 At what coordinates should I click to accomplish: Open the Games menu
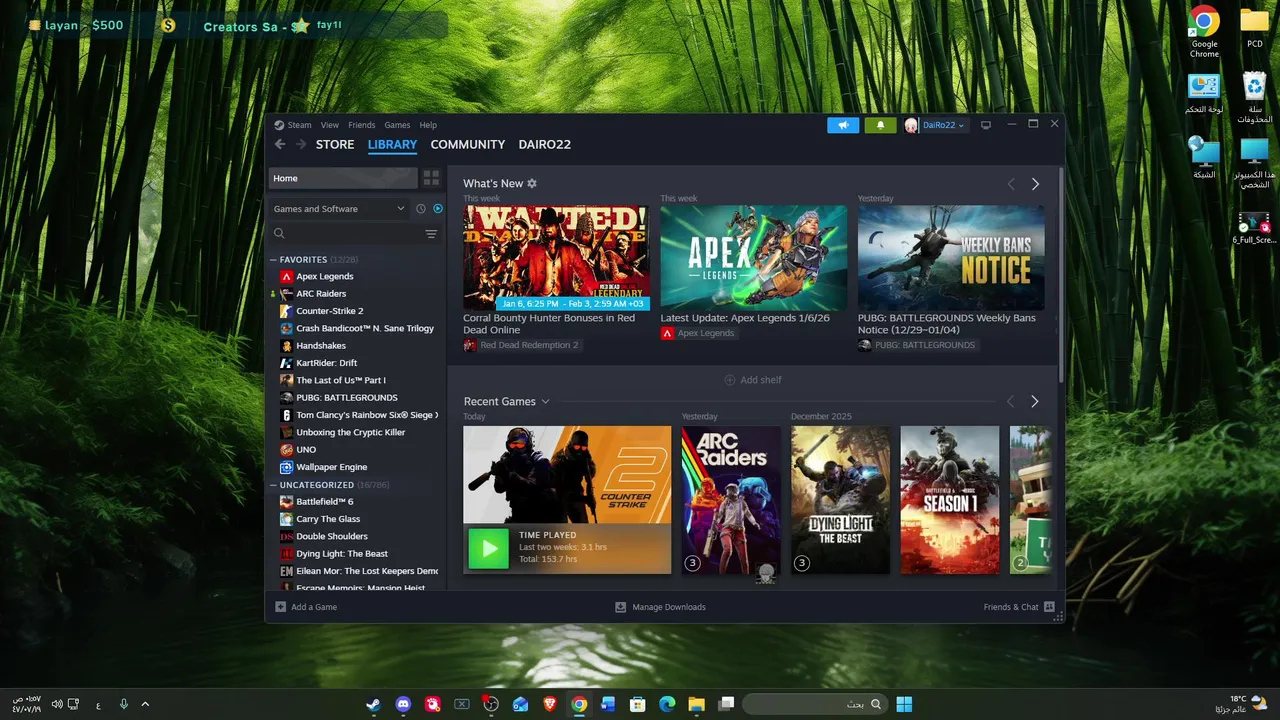[398, 125]
